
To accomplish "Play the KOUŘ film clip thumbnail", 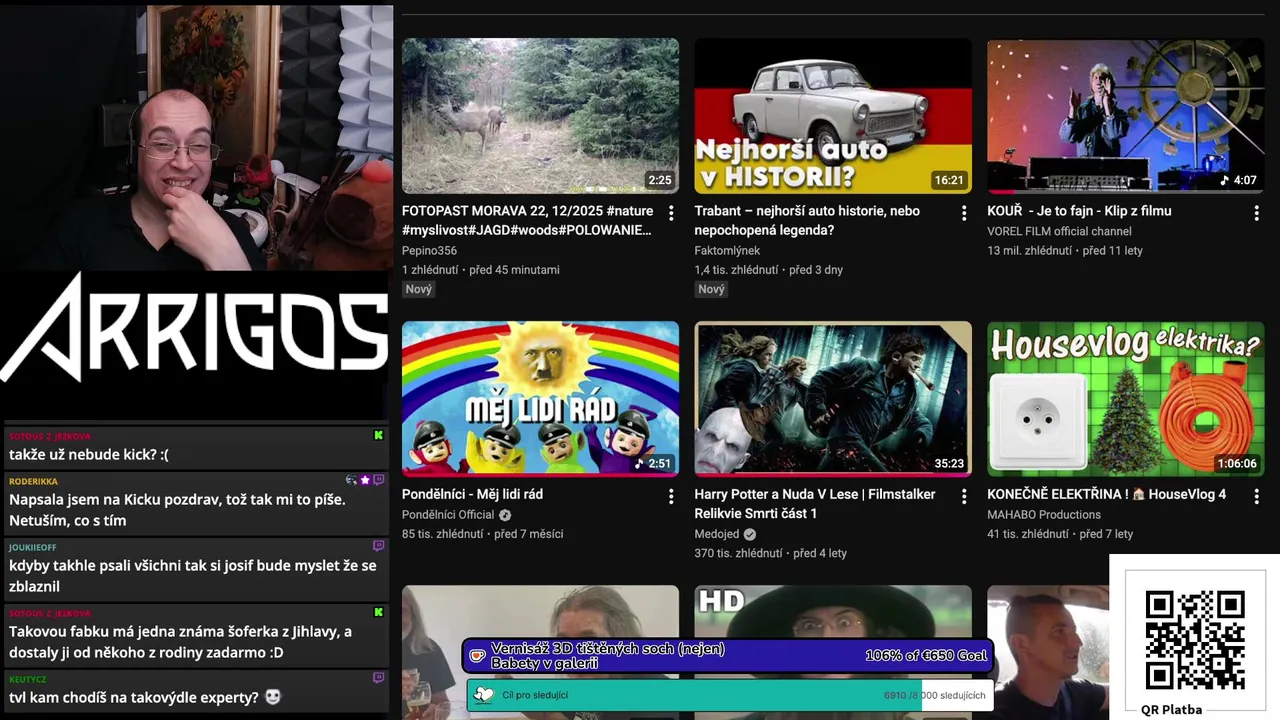I will point(1126,116).
